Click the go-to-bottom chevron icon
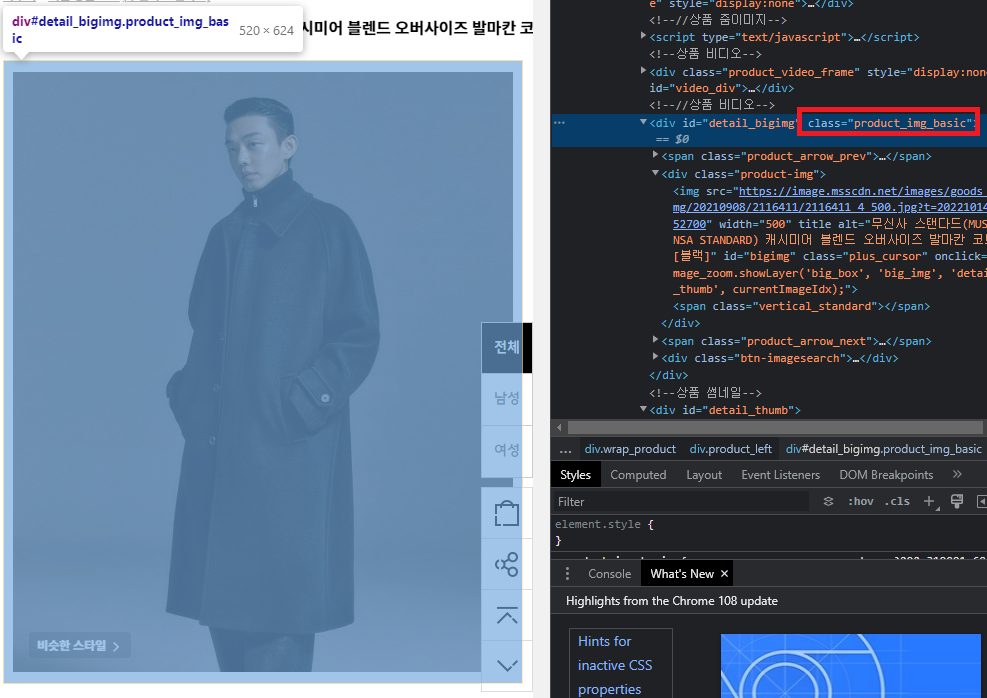This screenshot has height=698, width=987. point(507,665)
